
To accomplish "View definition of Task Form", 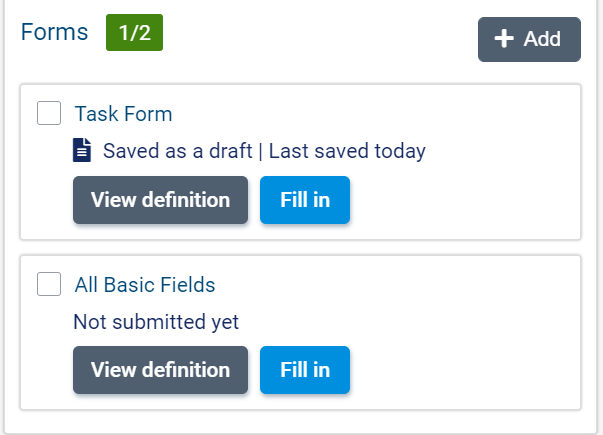I will [160, 200].
